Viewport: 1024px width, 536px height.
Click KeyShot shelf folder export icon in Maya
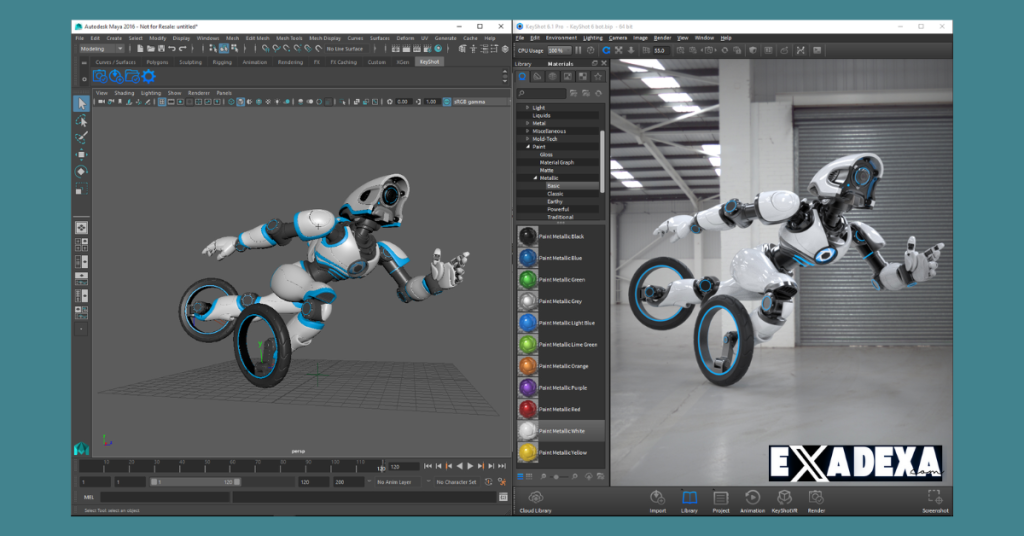pyautogui.click(x=132, y=76)
